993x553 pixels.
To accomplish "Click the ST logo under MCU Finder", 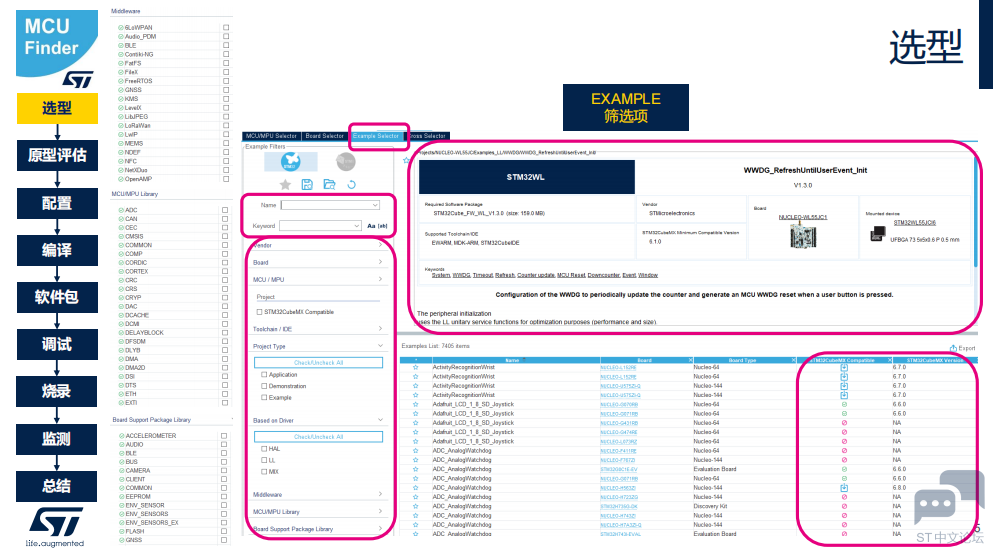I will (x=79, y=79).
